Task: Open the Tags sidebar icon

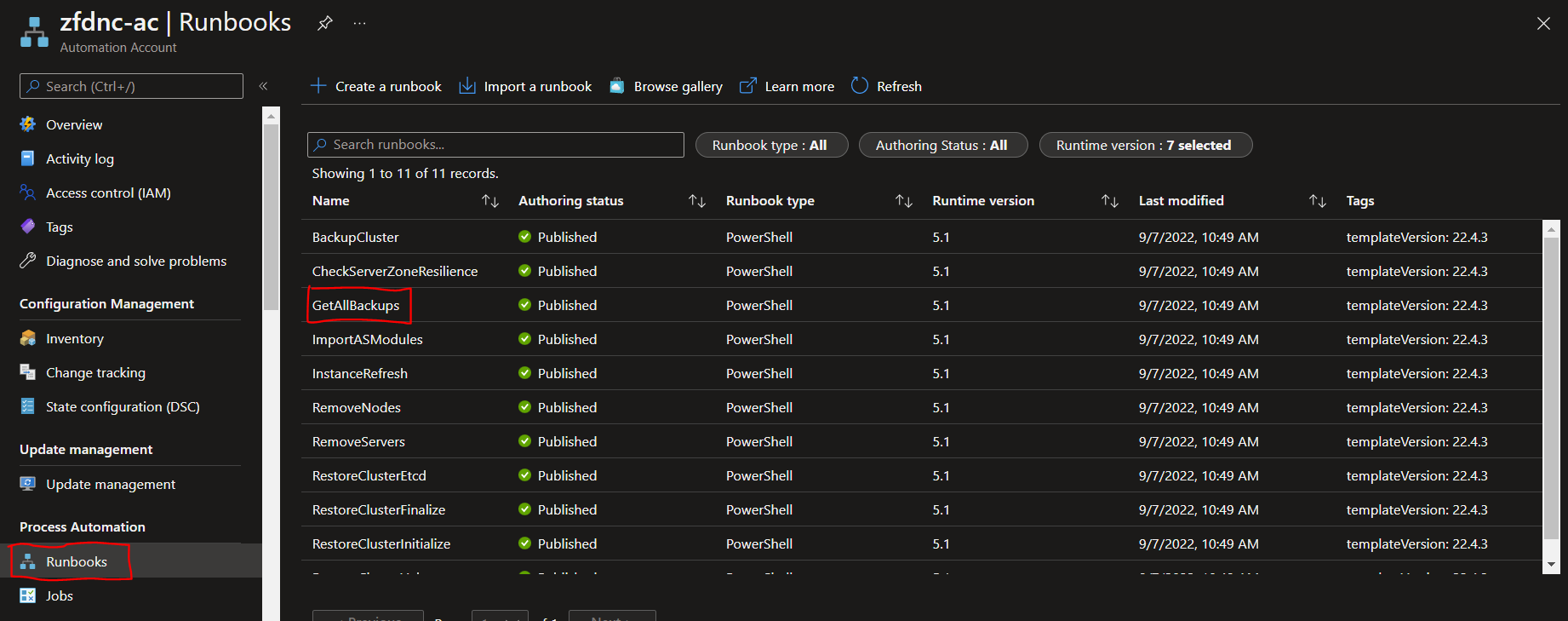Action: click(28, 227)
